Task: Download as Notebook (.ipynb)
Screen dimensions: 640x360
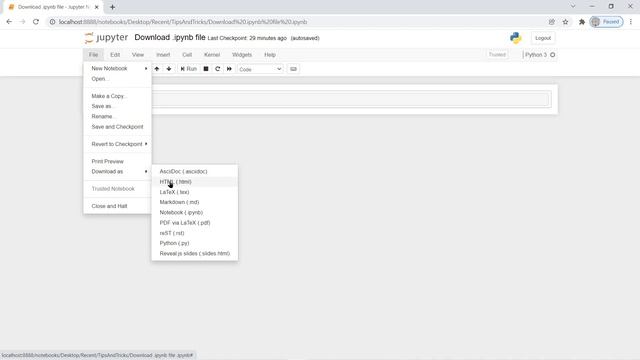Action: point(195,212)
